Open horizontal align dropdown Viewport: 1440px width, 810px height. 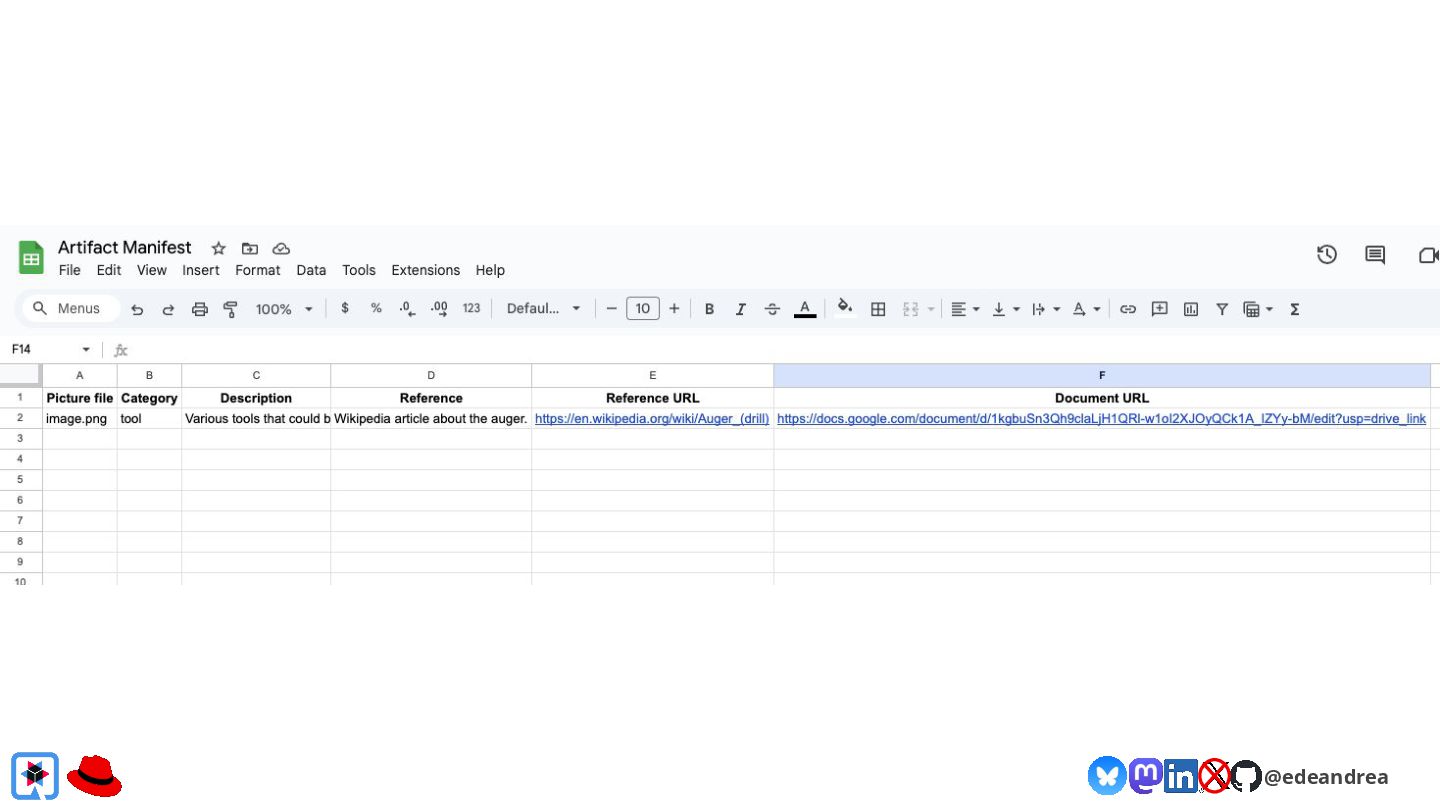tap(965, 309)
